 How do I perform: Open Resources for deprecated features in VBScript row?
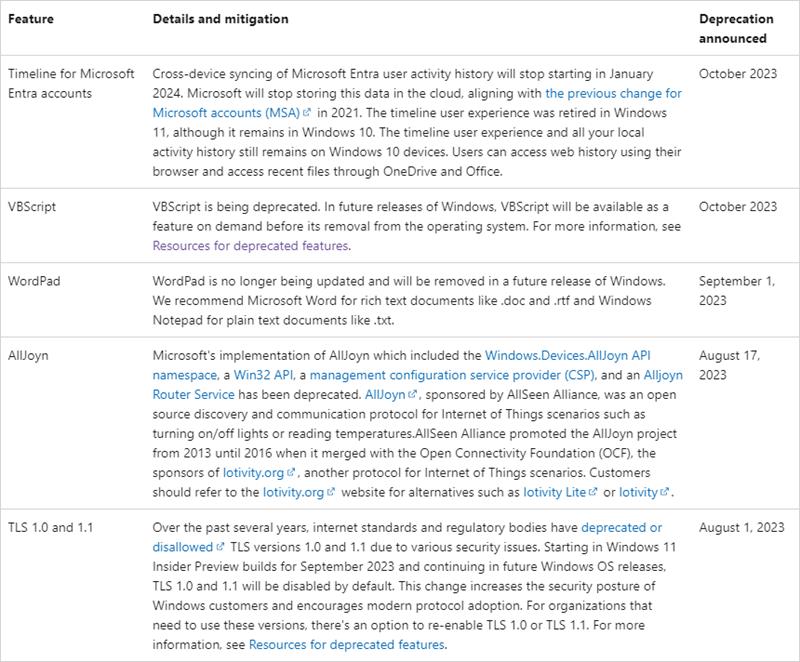pos(250,246)
